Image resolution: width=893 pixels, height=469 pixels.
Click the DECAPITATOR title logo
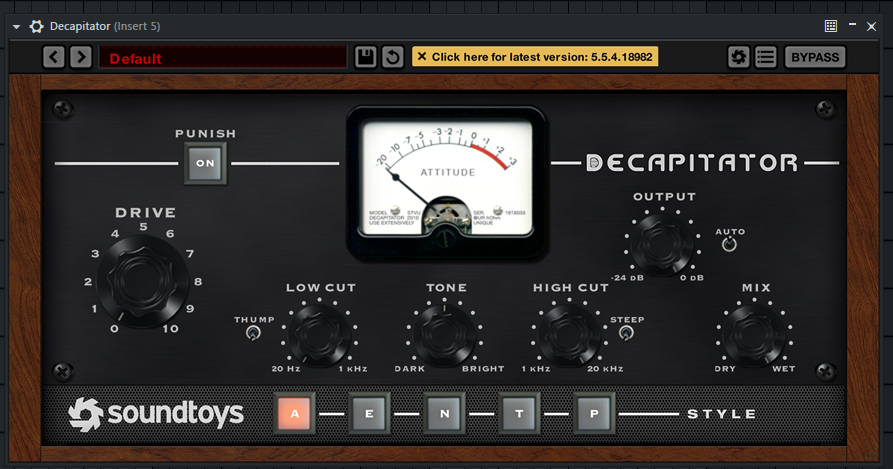point(692,163)
